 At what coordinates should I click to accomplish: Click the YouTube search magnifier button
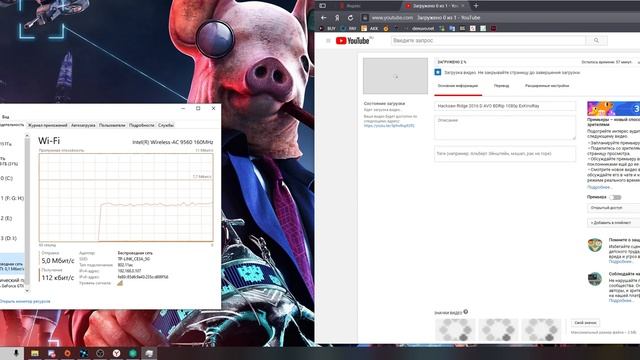[596, 40]
